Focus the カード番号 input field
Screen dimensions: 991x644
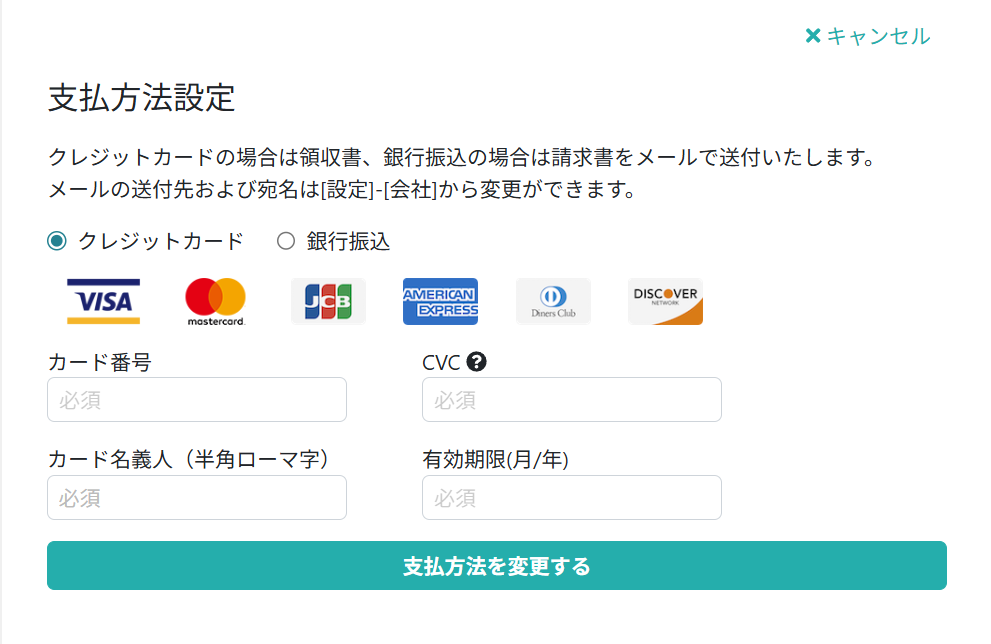pyautogui.click(x=197, y=400)
